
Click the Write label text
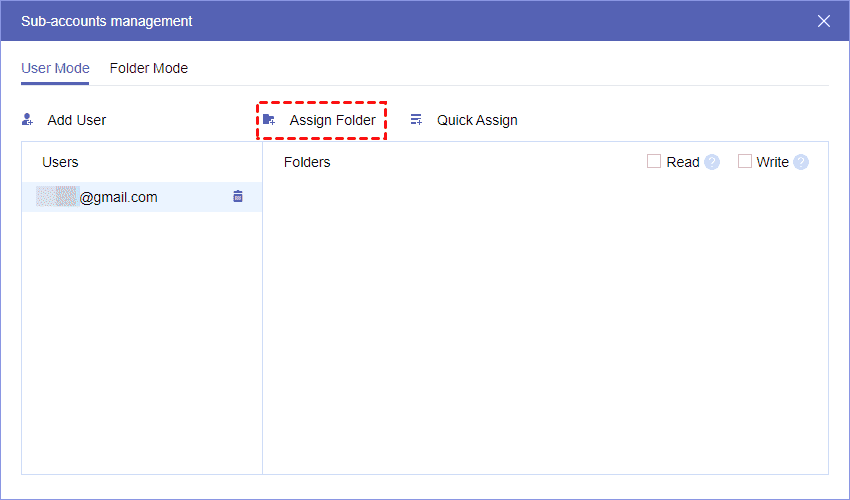point(773,162)
